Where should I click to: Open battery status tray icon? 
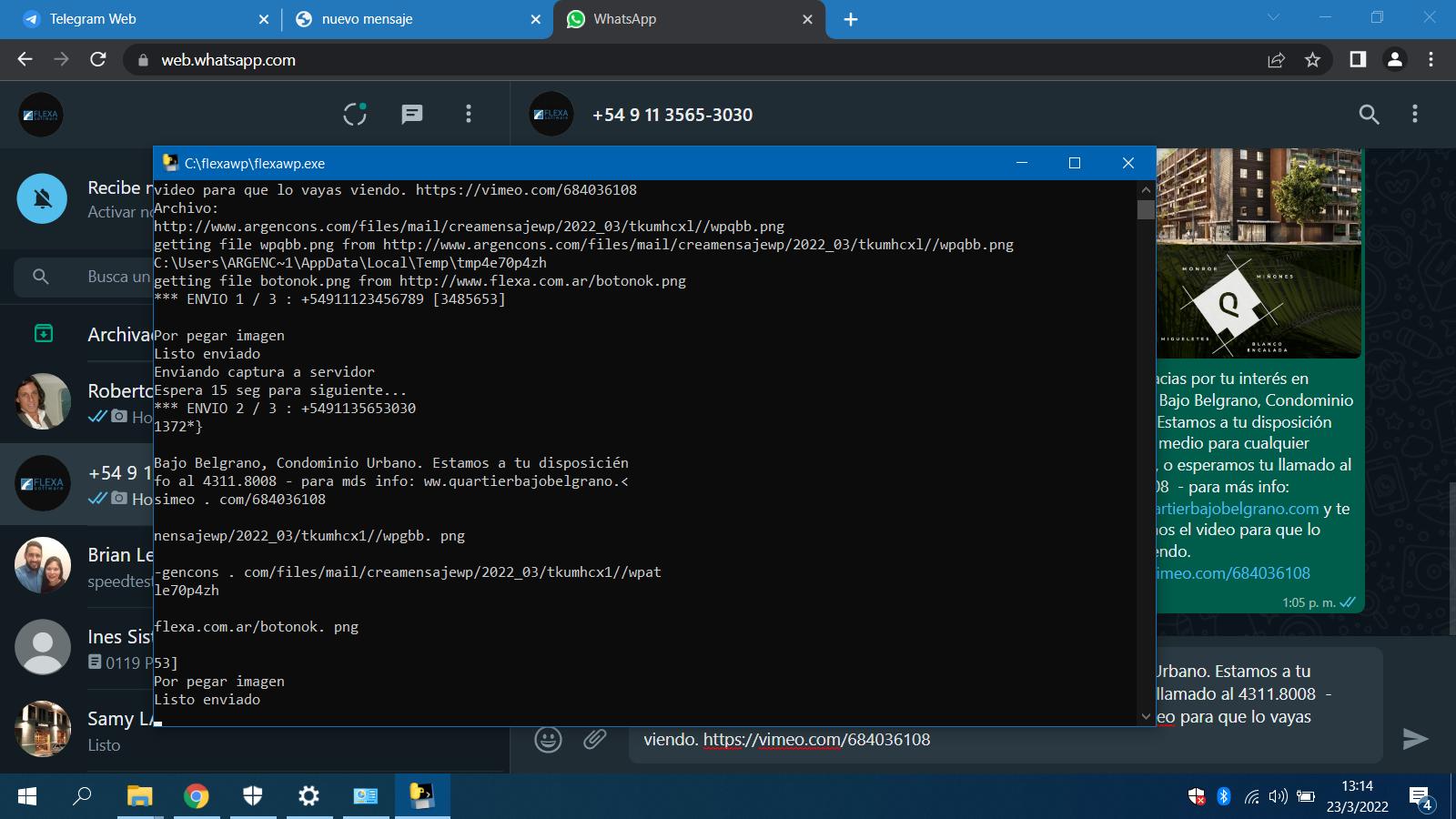[1305, 796]
